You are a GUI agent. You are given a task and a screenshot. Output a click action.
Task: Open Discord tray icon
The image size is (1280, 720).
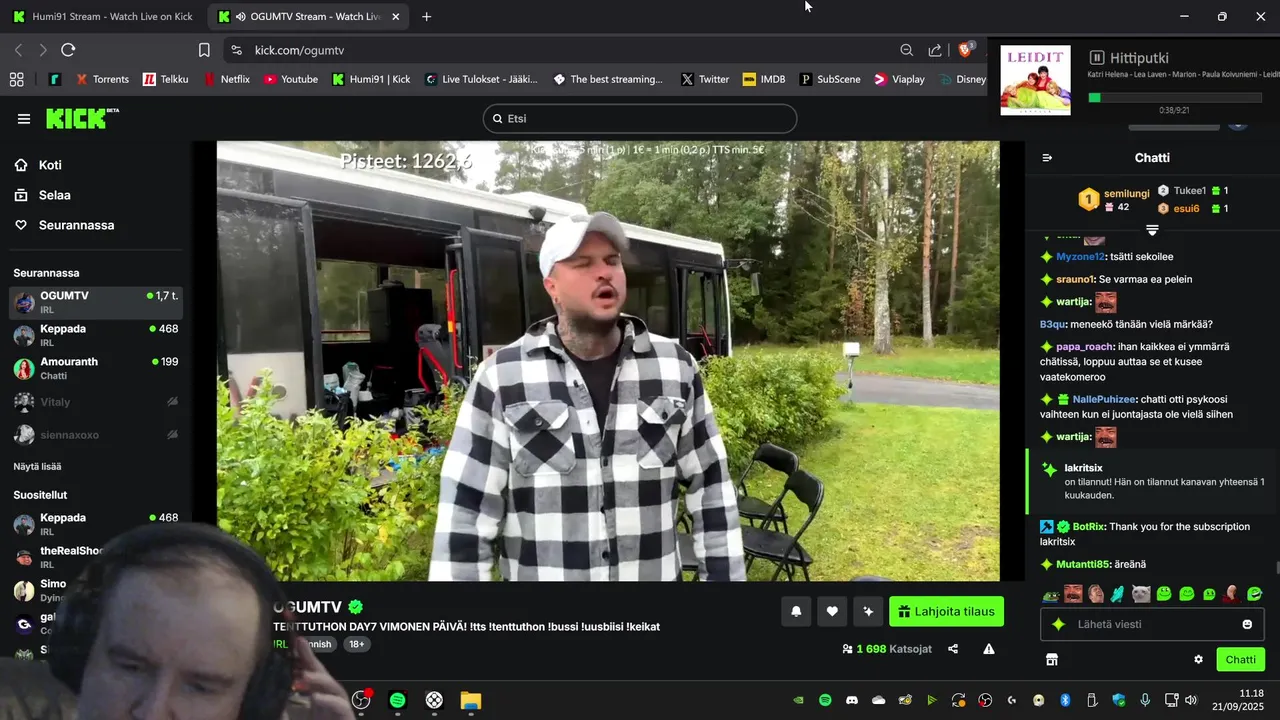point(852,700)
